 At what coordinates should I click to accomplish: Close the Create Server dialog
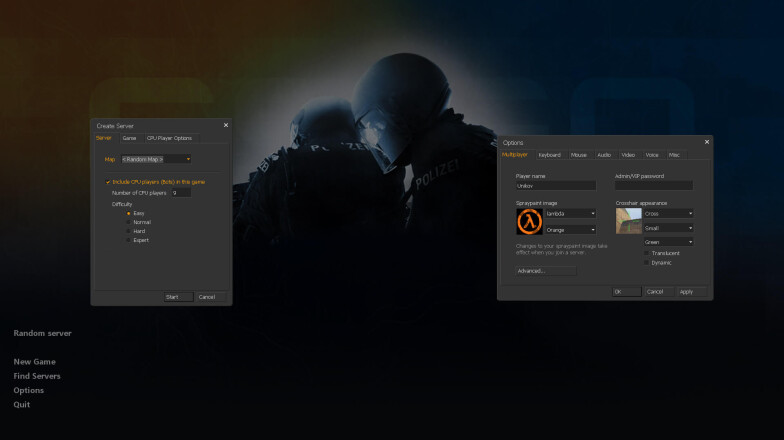click(x=226, y=125)
